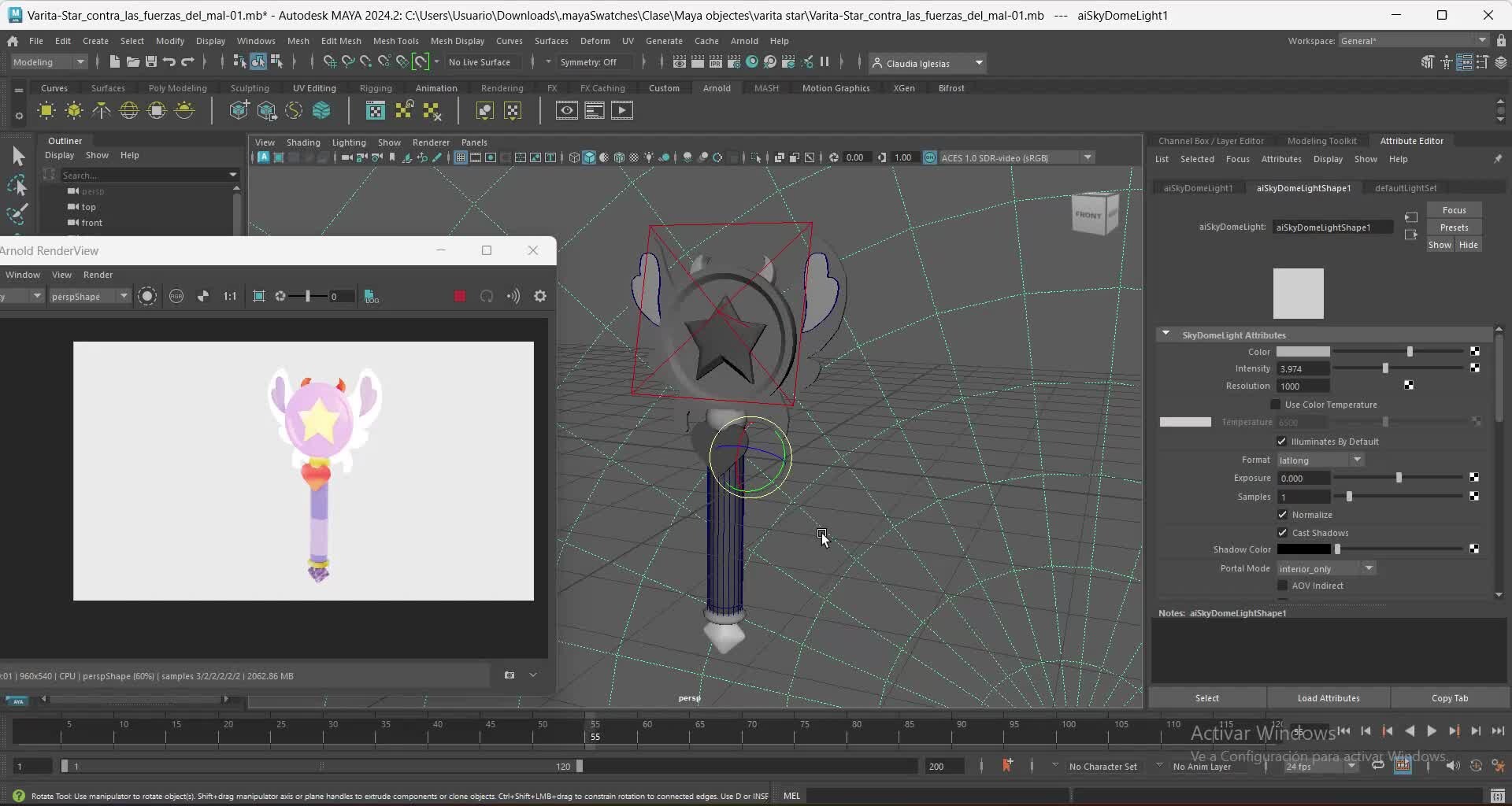Uncheck the Normalize checkbox
Viewport: 1512px width, 806px height.
coord(1283,515)
